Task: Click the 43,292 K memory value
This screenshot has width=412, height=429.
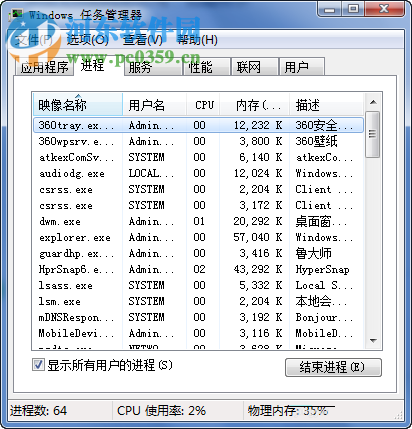Action: [x=258, y=269]
